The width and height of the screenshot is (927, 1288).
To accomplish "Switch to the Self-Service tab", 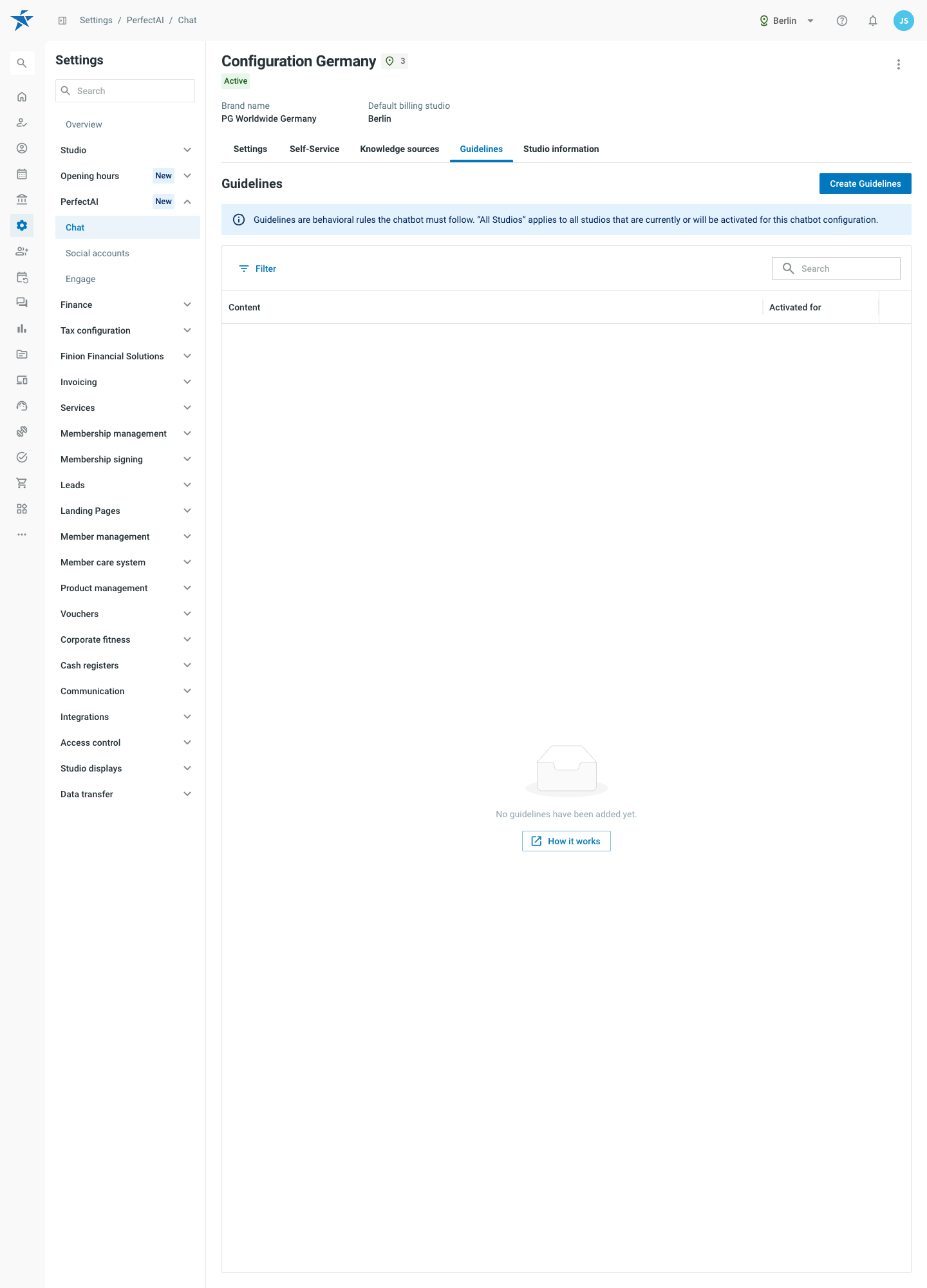I will [x=314, y=149].
